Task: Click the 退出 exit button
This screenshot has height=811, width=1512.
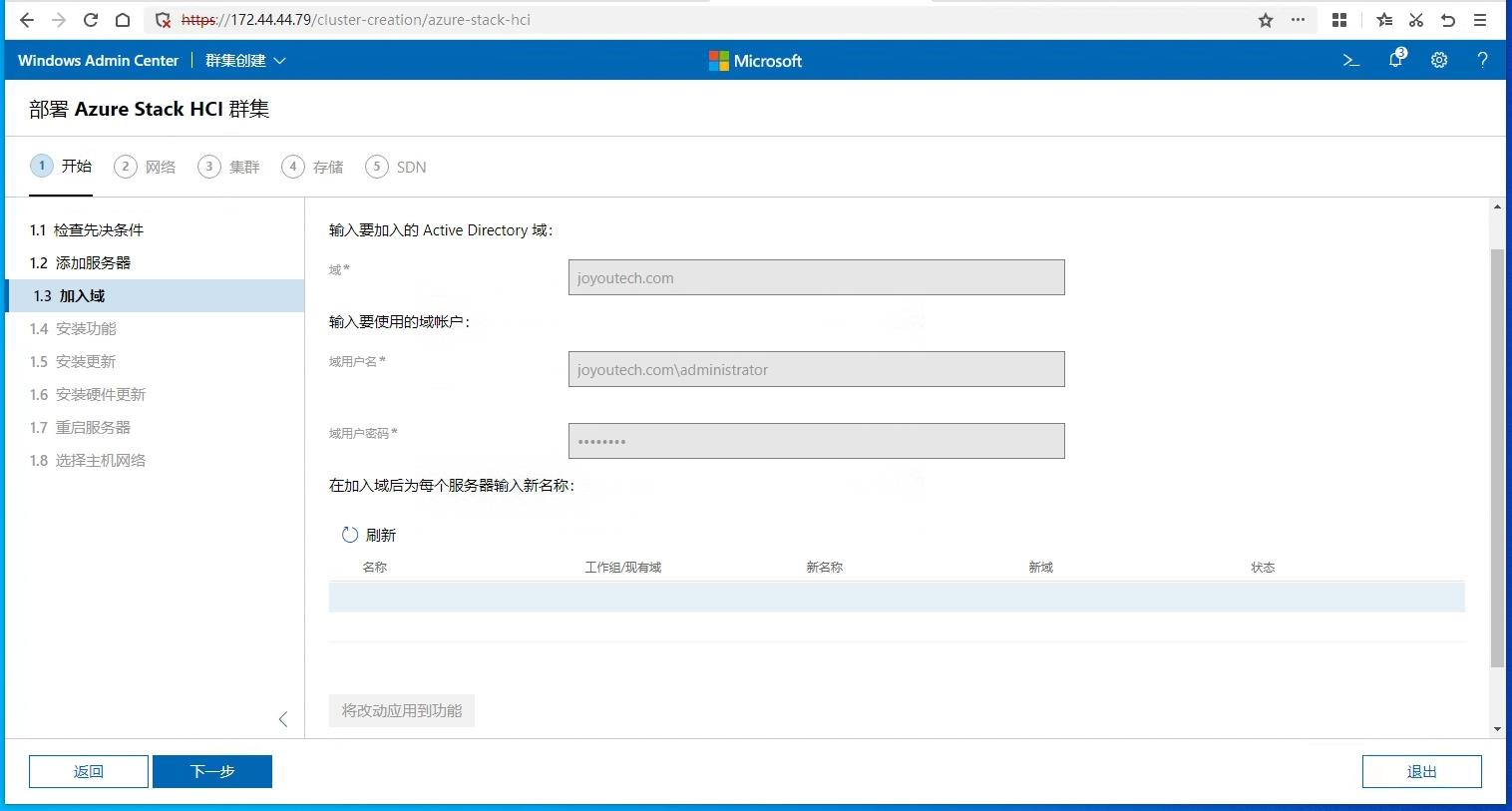Action: click(x=1422, y=771)
